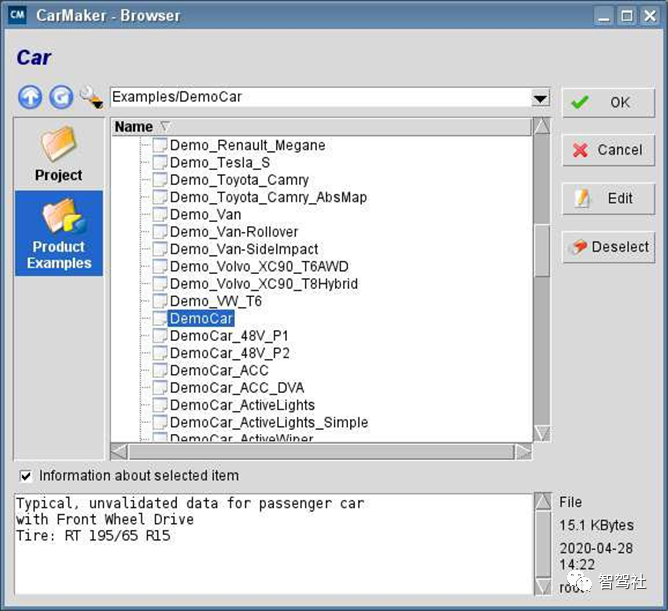Select Demo_Renault_Megane in the list
This screenshot has height=611, width=668.
tap(248, 145)
